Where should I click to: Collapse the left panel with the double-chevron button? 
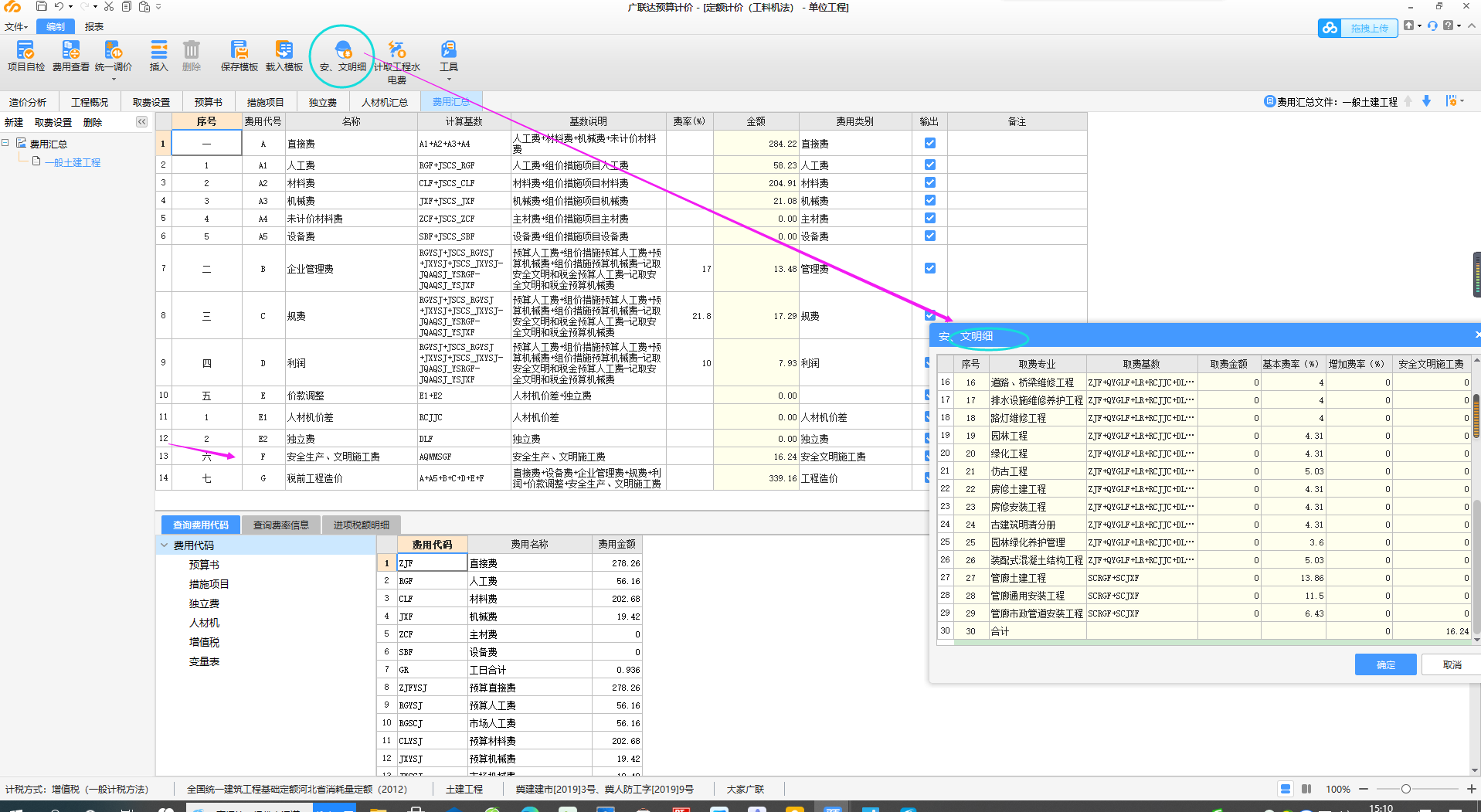click(141, 121)
